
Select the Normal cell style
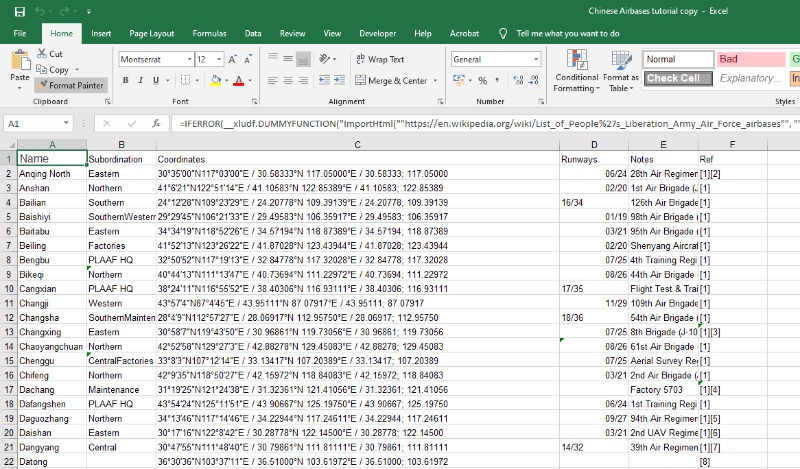678,59
